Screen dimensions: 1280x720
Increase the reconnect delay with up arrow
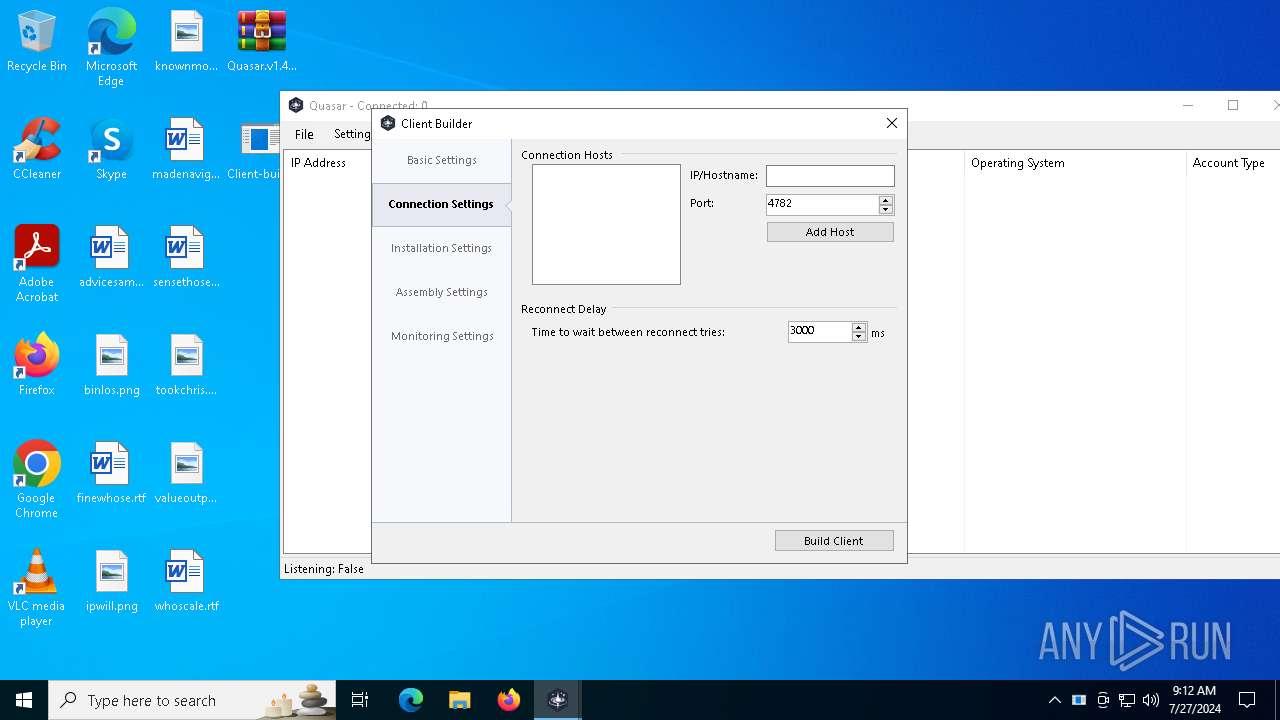tap(859, 326)
